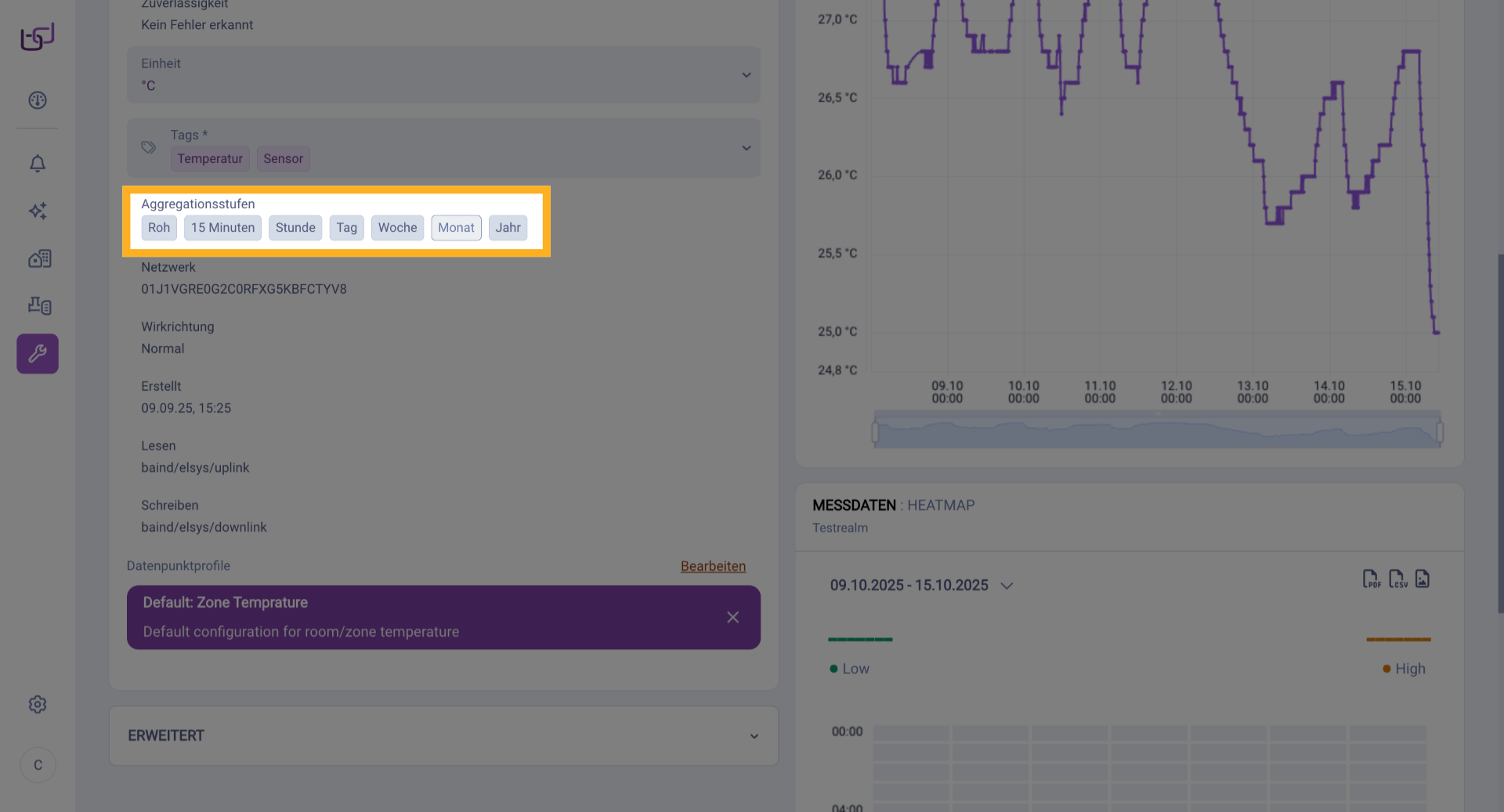
Task: Export heatmap as PDF
Action: 1371,579
